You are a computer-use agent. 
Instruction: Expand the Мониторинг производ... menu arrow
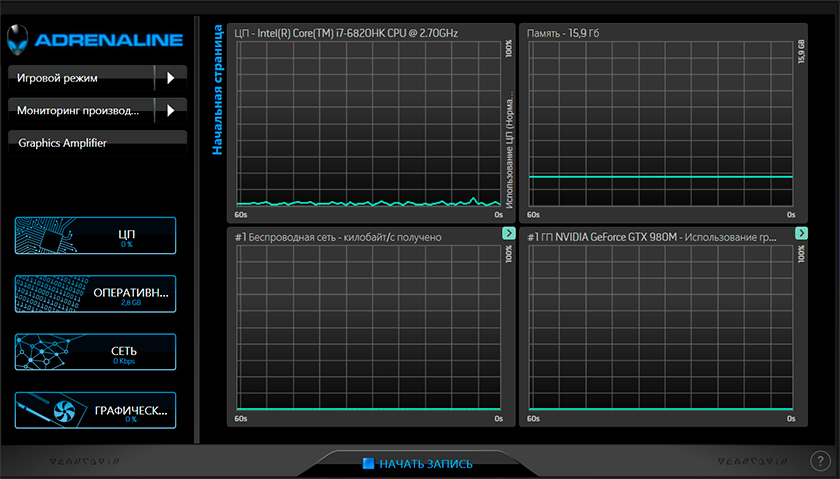170,110
